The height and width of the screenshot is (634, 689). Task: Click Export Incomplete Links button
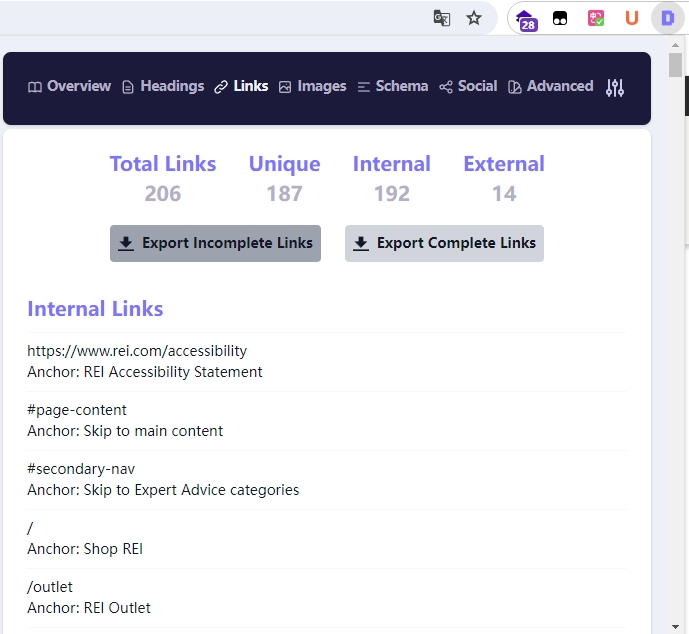click(x=215, y=243)
